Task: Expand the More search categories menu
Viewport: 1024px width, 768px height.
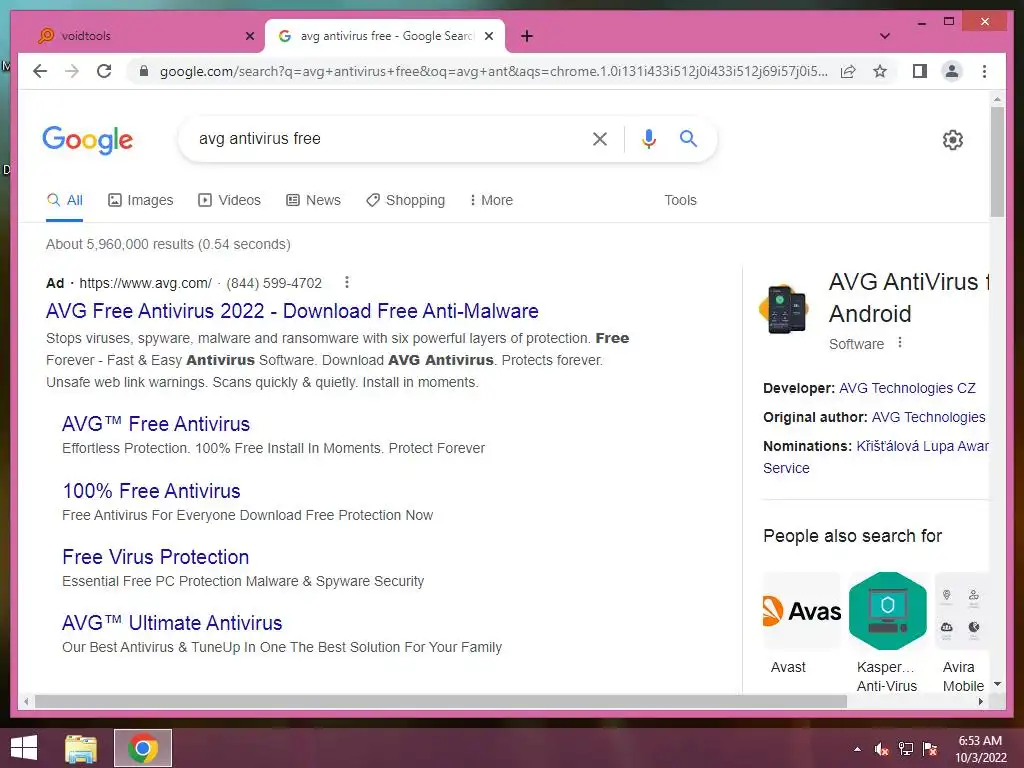Action: pos(491,200)
